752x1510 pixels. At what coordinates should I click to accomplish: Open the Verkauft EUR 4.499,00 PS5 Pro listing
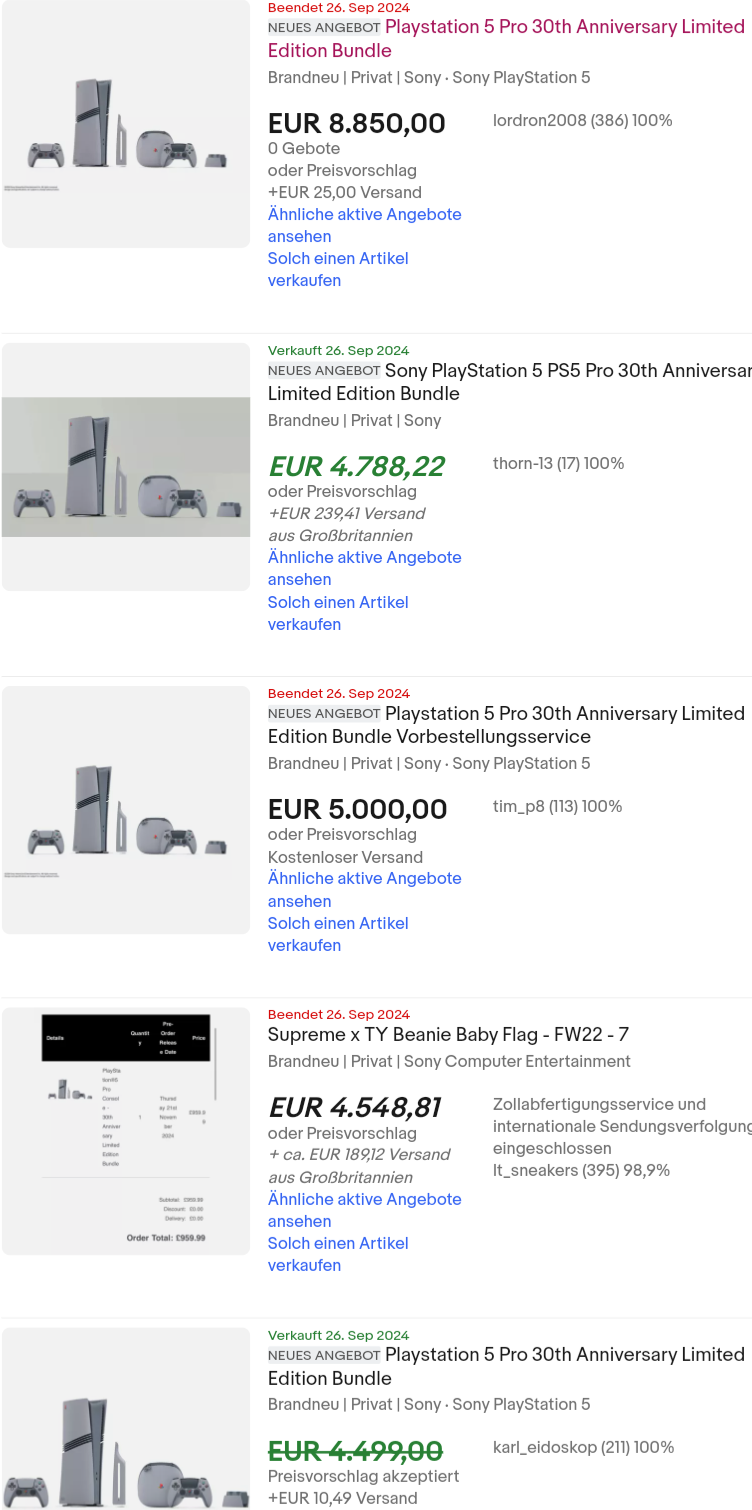click(504, 1366)
